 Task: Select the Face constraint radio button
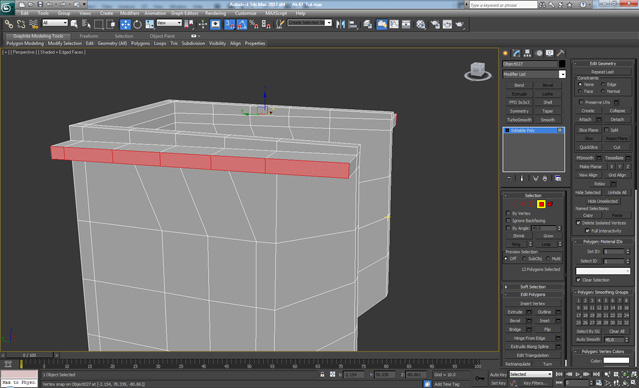point(580,91)
